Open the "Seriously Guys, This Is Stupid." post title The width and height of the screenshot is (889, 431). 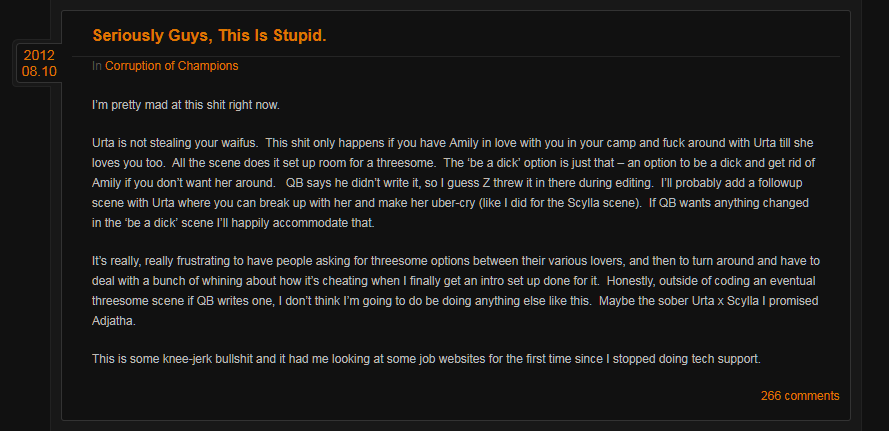tap(209, 35)
